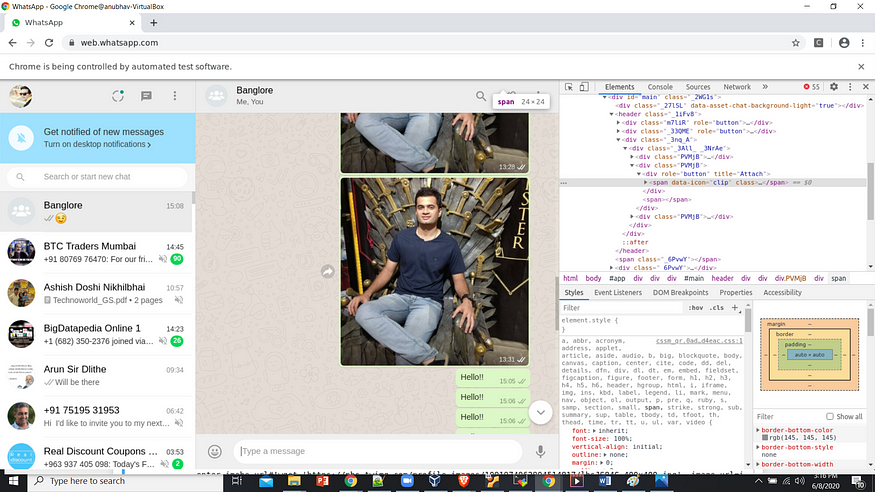This screenshot has width=875, height=492.
Task: Open the WhatsApp sidebar three-dot menu
Action: pyautogui.click(x=175, y=96)
